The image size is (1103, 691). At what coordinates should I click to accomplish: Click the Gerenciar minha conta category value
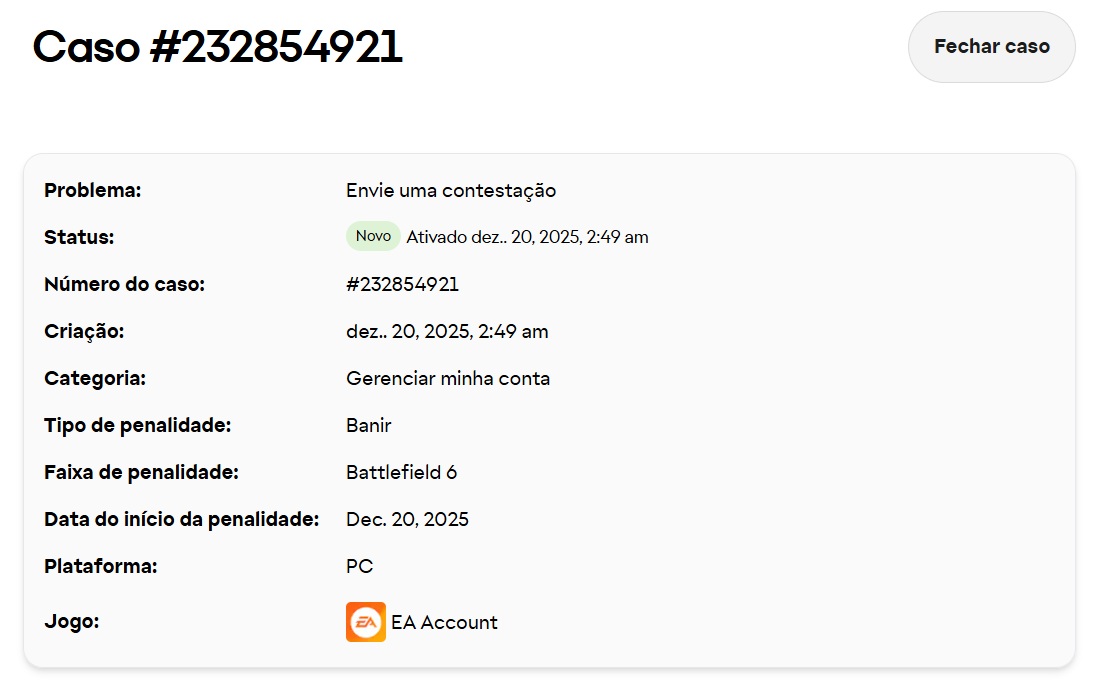pos(447,378)
